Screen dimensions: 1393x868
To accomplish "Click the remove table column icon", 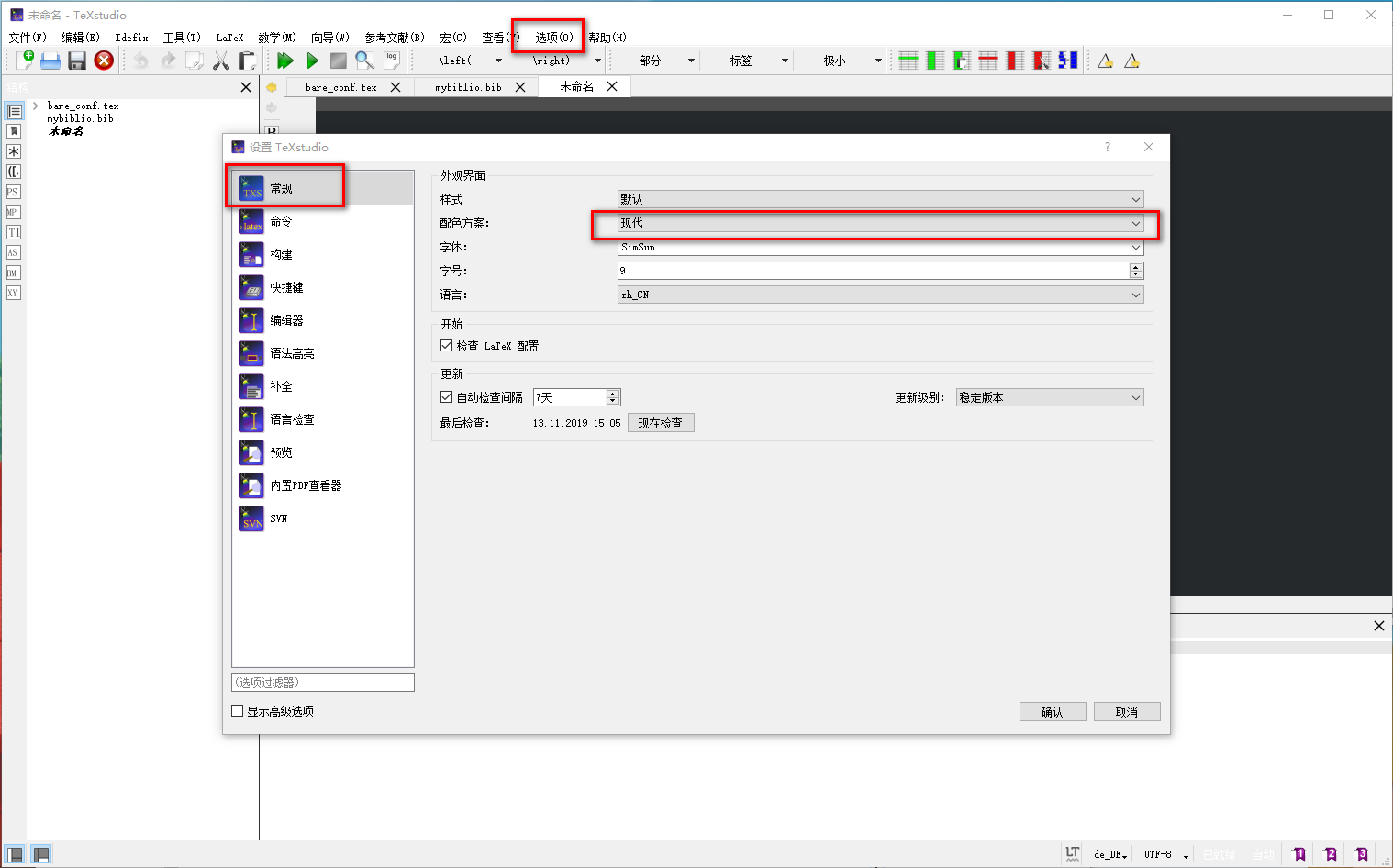I will pos(1015,61).
